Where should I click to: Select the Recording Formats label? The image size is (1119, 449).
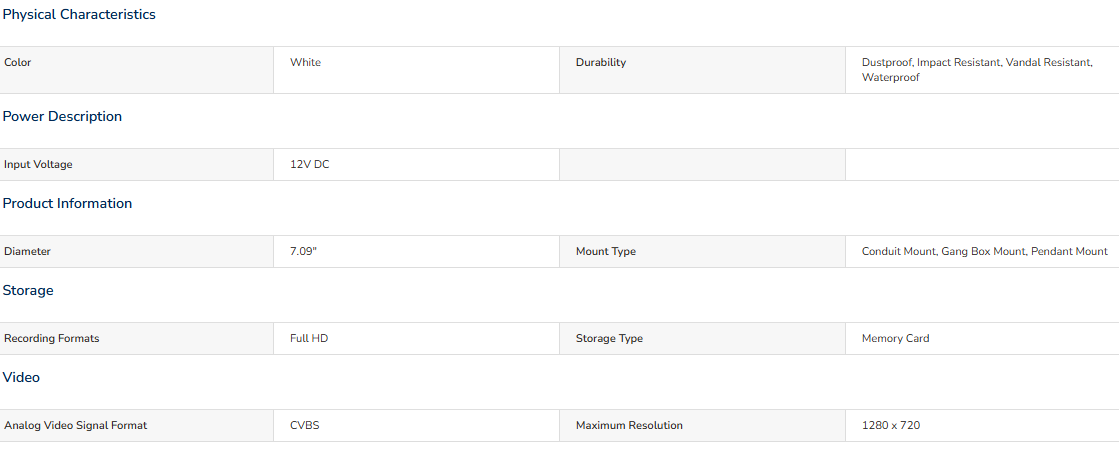[51, 339]
